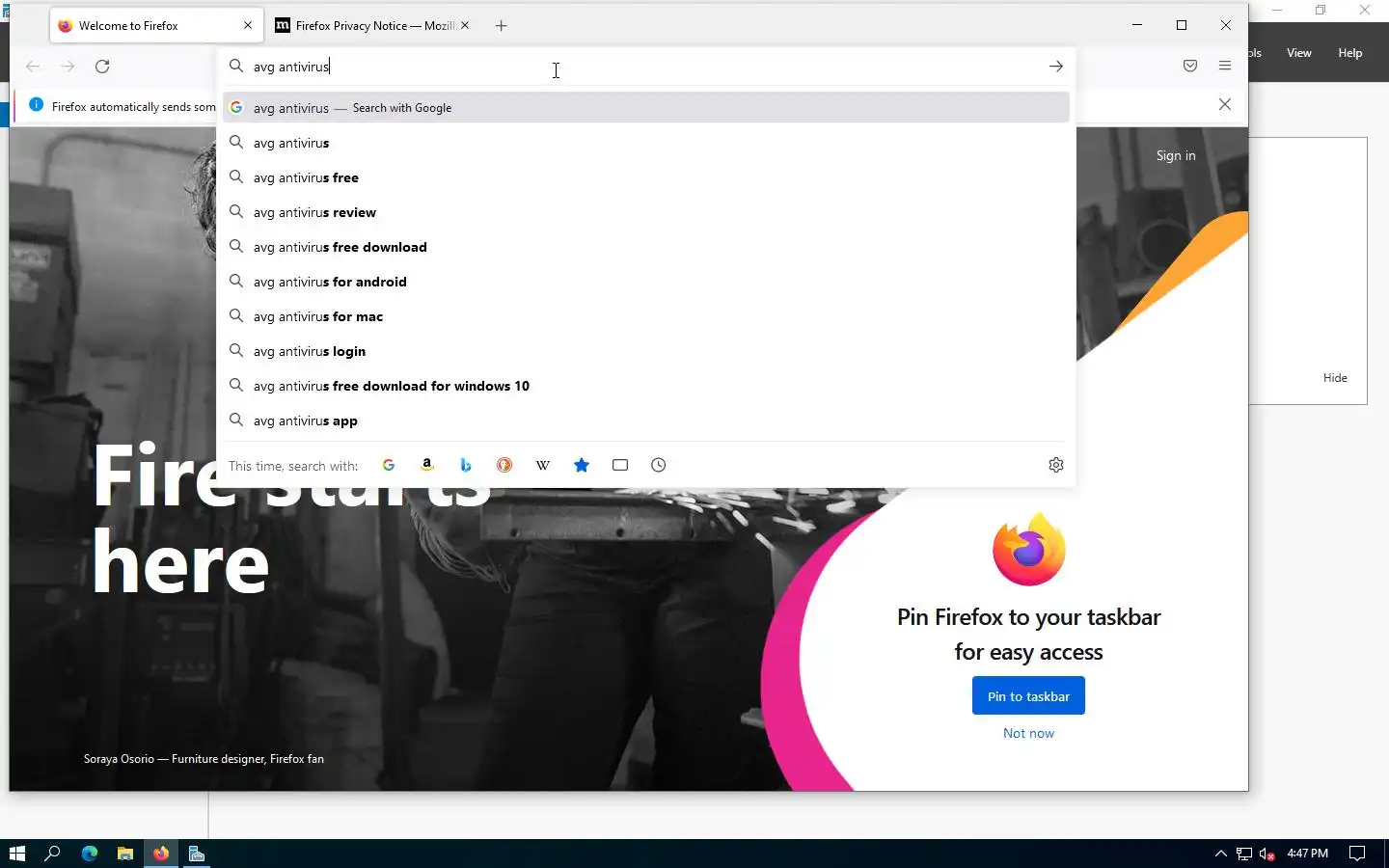Open the Help menu in background window

click(1350, 53)
